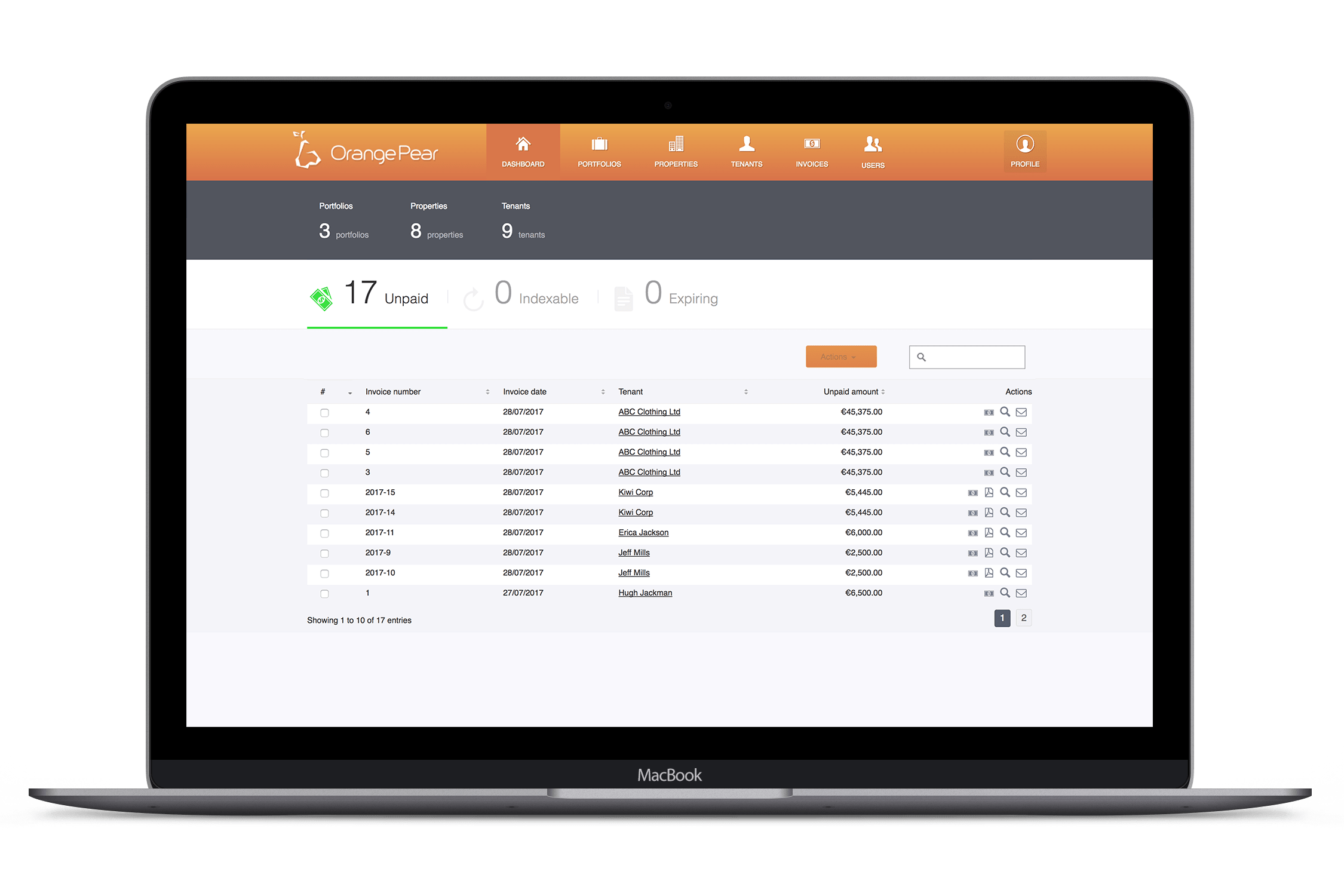Select checkbox for Hugh Jackman invoice 1

[x=324, y=594]
